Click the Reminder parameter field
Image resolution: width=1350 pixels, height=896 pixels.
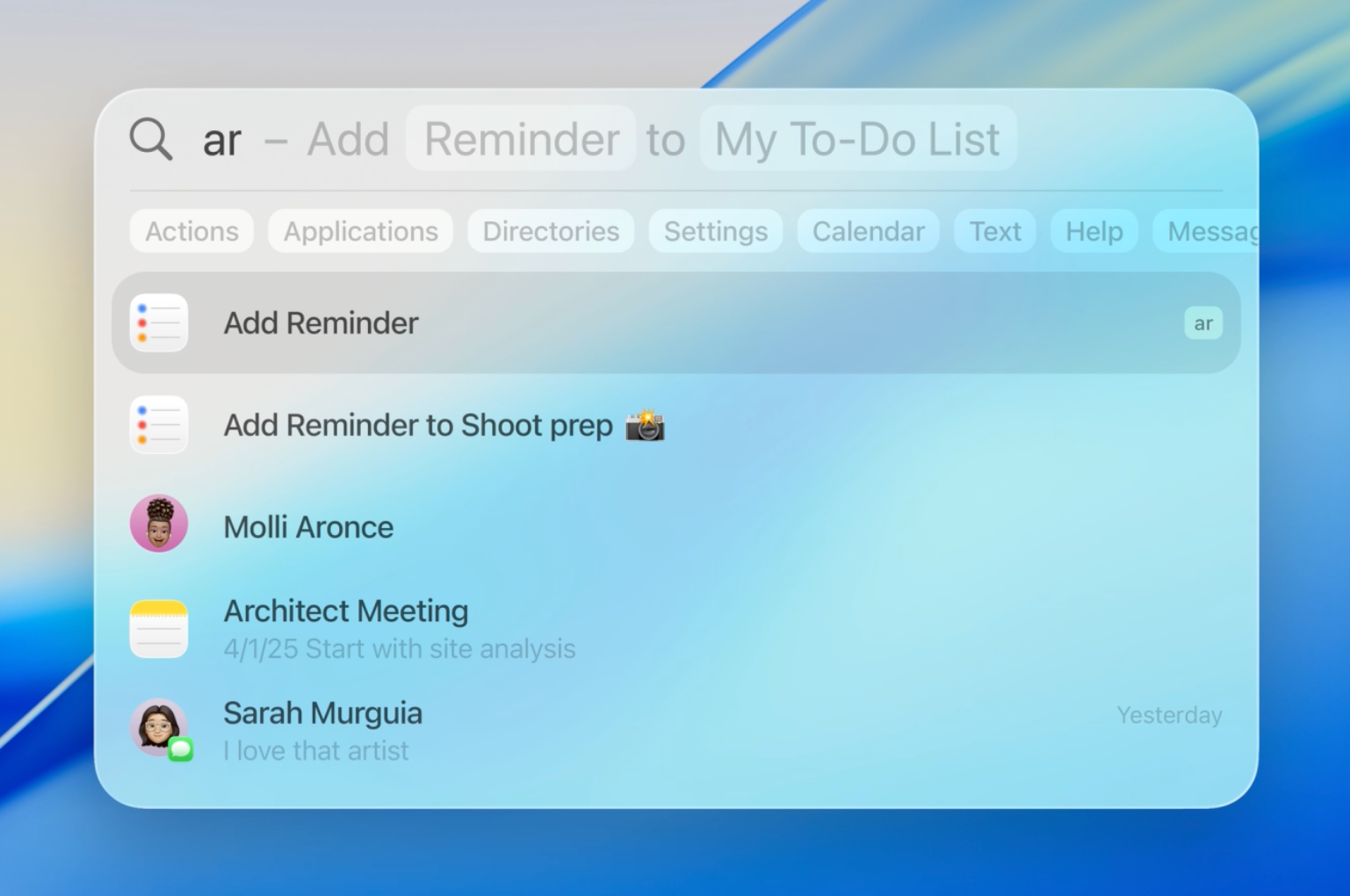(x=521, y=139)
